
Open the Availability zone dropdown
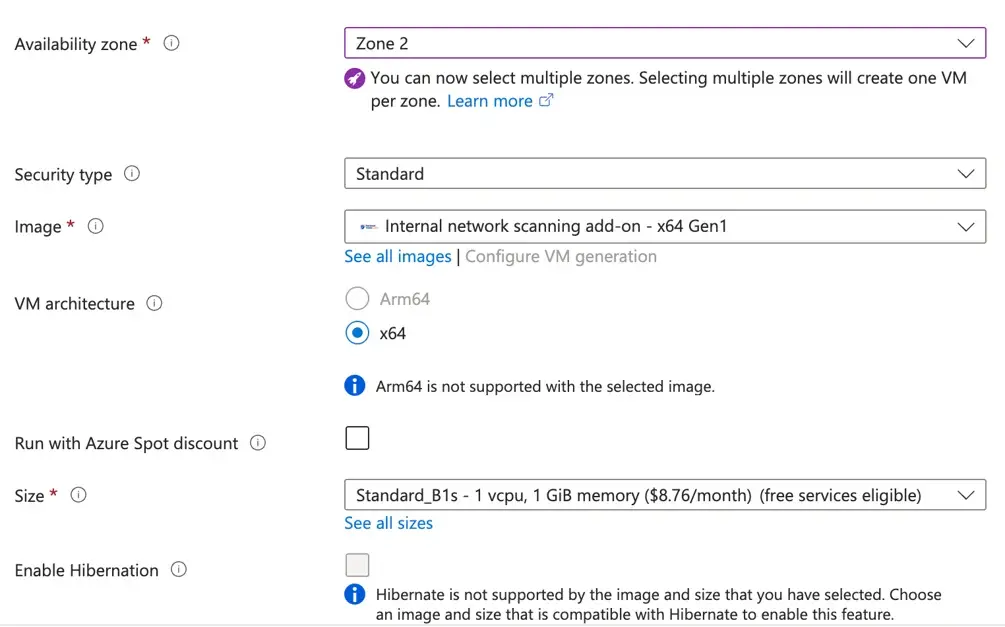click(665, 44)
